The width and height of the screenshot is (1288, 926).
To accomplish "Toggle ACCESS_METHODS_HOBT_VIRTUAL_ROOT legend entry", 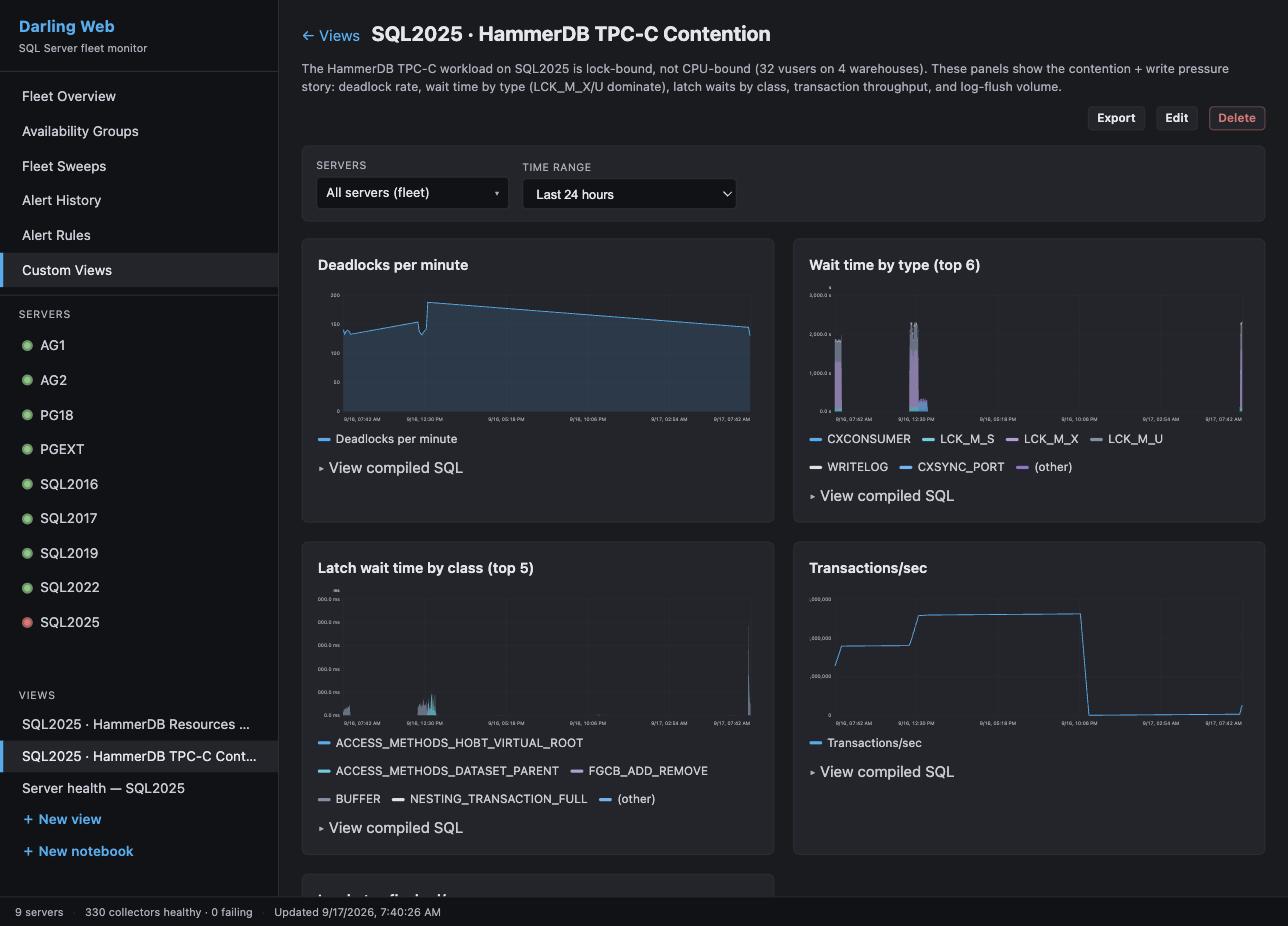I will pyautogui.click(x=450, y=743).
